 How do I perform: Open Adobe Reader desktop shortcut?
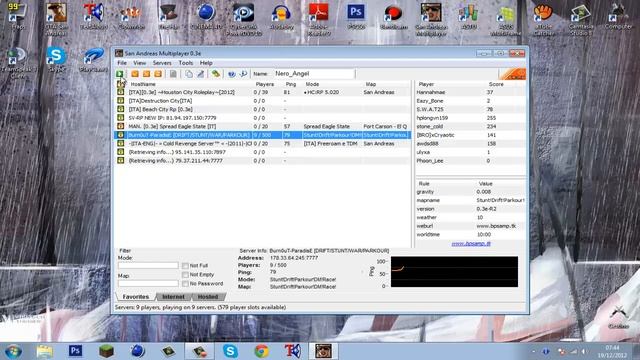[x=319, y=18]
